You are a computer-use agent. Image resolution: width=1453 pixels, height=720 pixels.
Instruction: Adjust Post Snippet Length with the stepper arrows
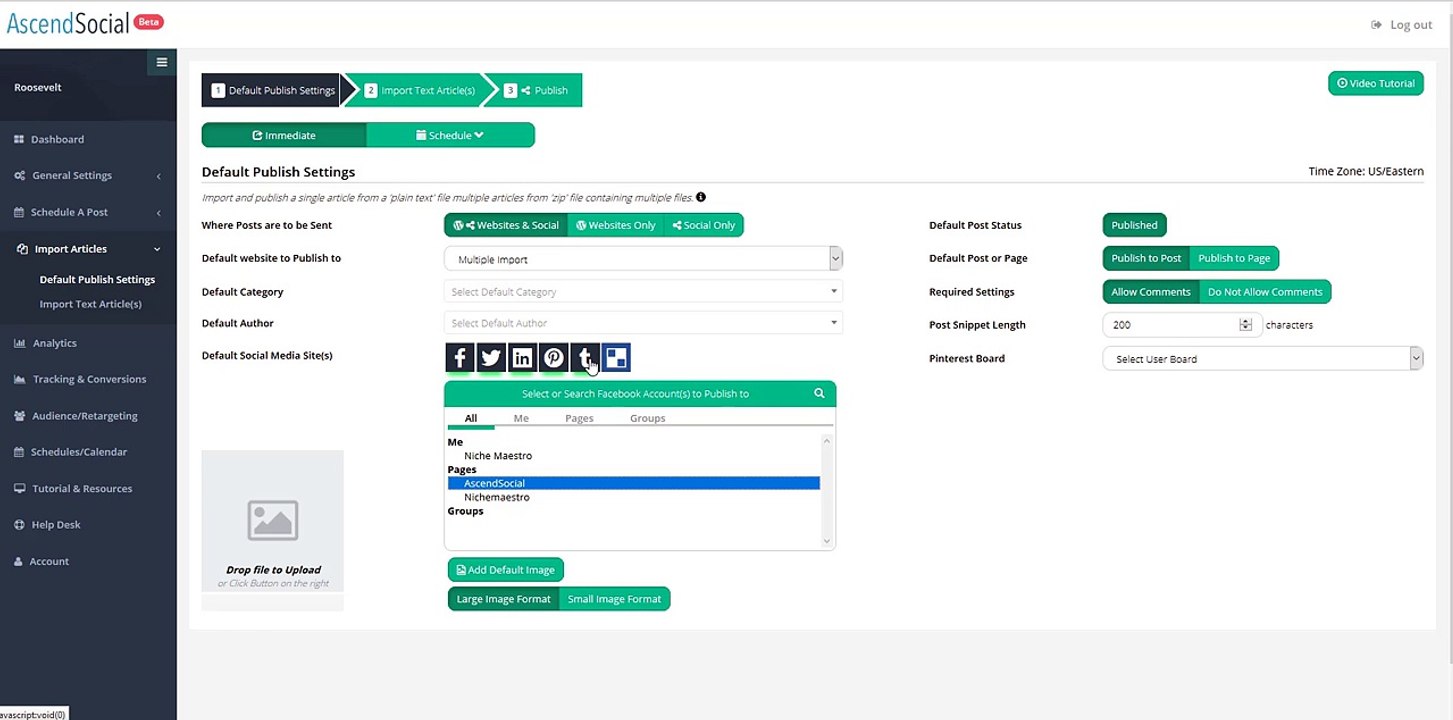[x=1245, y=325]
